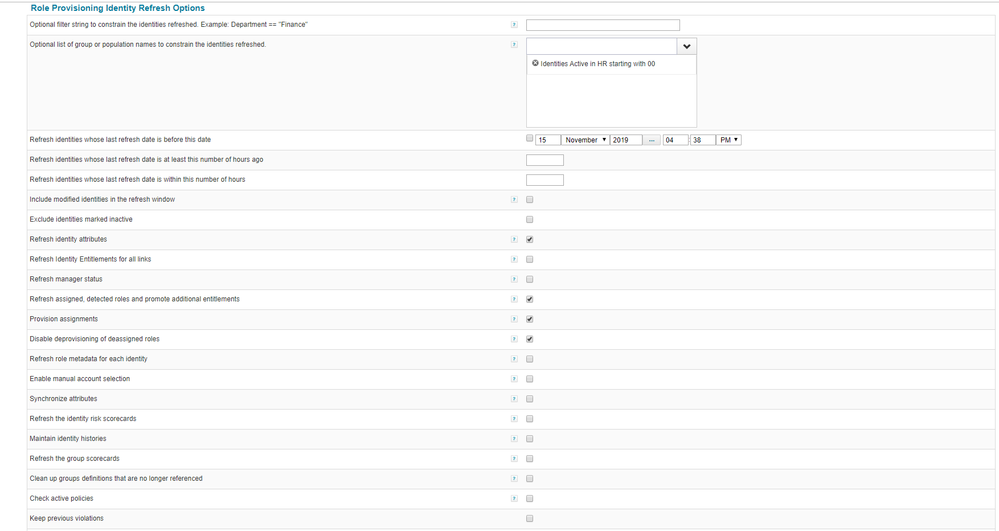Tick the Keep previous violations checkbox
This screenshot has height=531, width=999.
(530, 518)
